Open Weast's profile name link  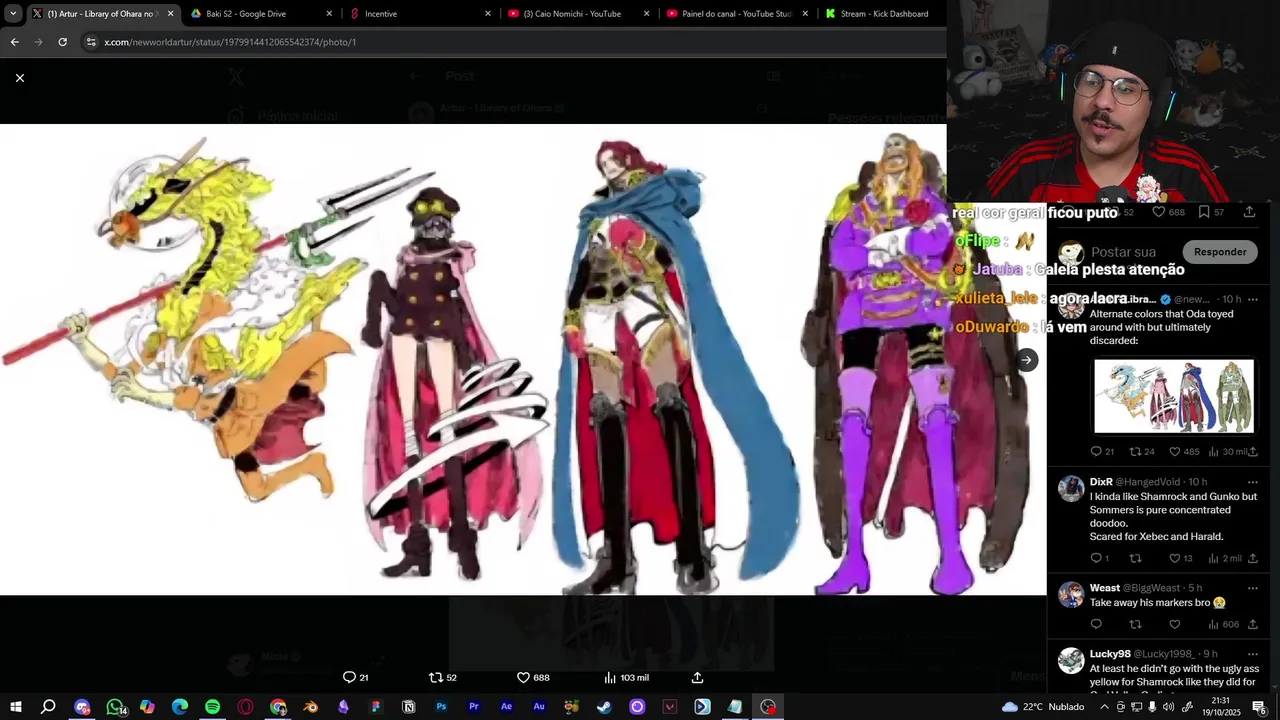(1105, 588)
